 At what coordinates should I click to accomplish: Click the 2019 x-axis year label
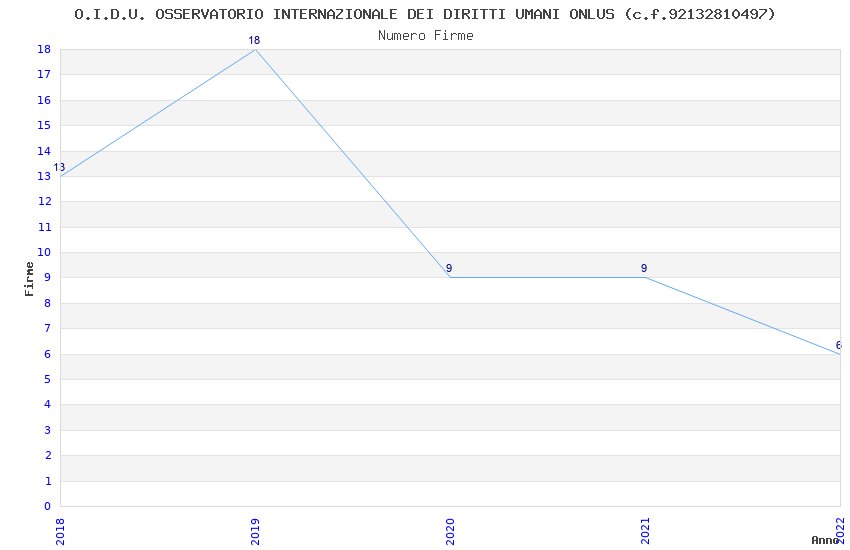point(255,532)
